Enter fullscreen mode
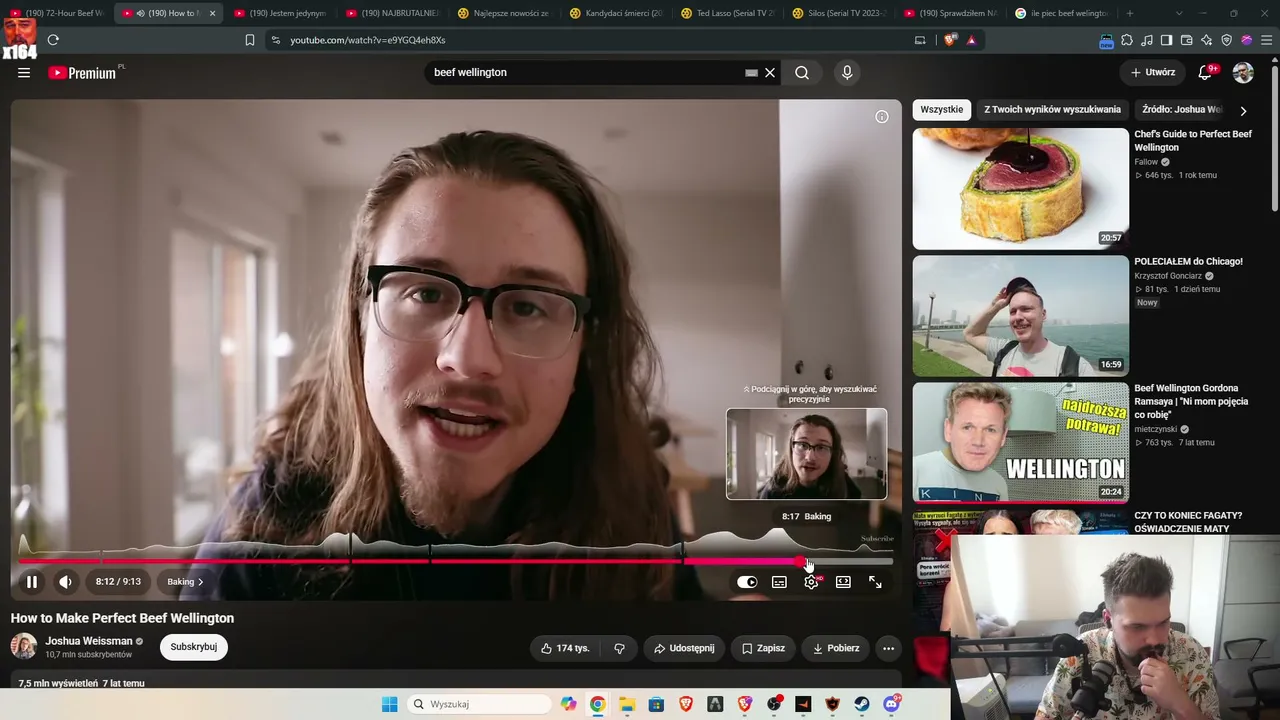The image size is (1280, 720). pos(875,582)
